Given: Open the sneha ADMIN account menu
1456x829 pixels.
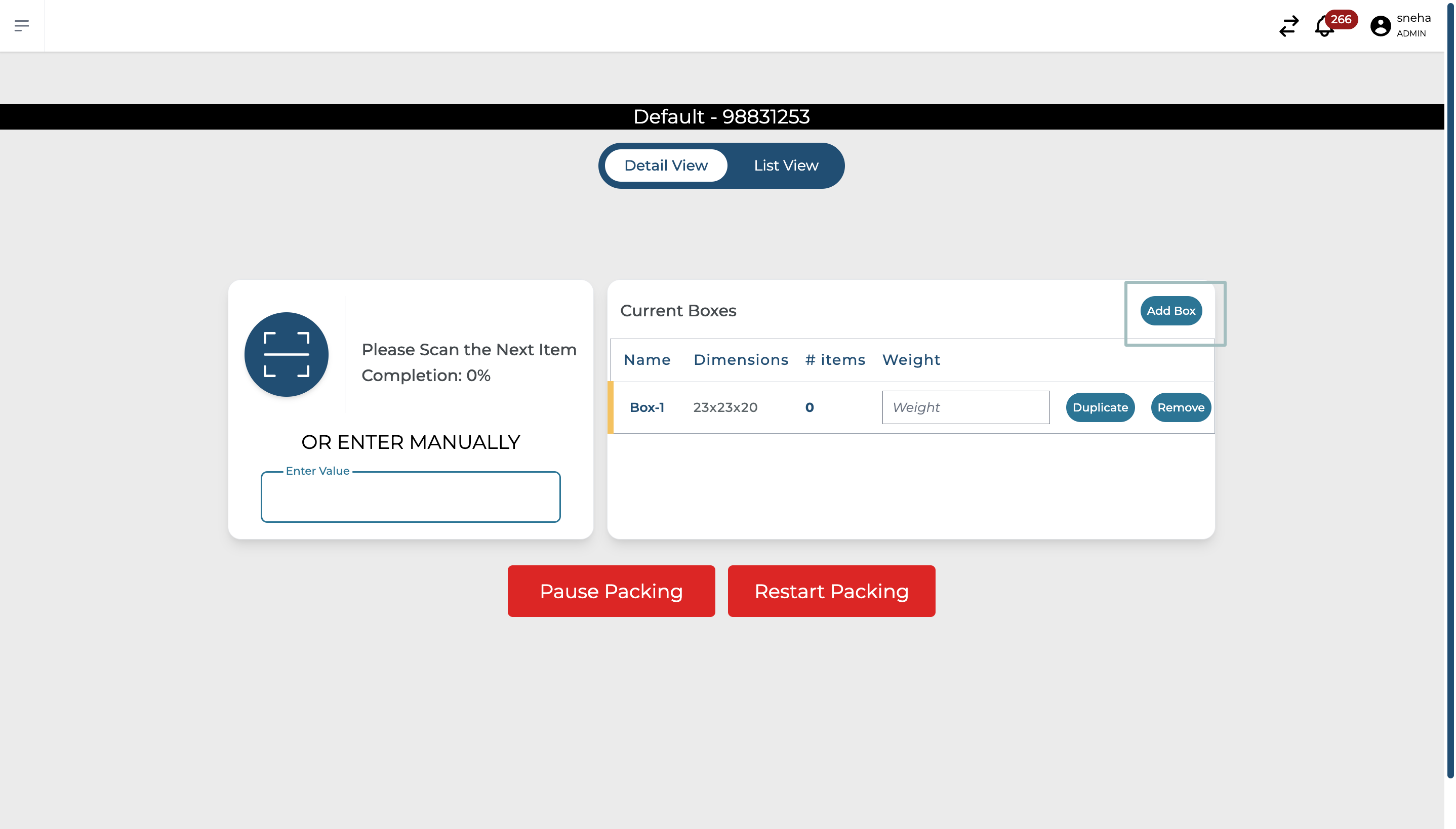Looking at the screenshot, I should click(1413, 25).
